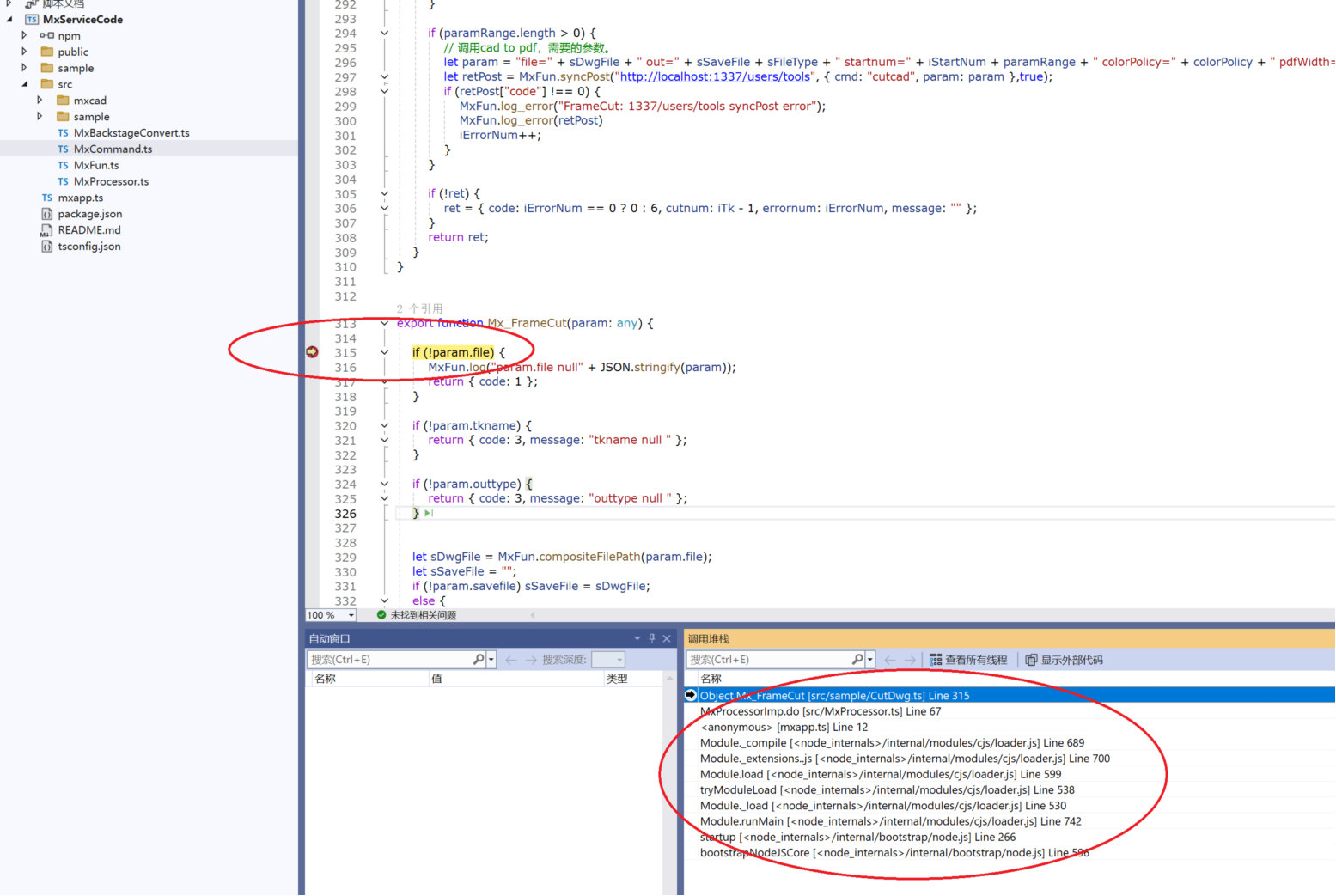Click the call stack search input field
Viewport: 1336px width, 896px height.
point(767,660)
